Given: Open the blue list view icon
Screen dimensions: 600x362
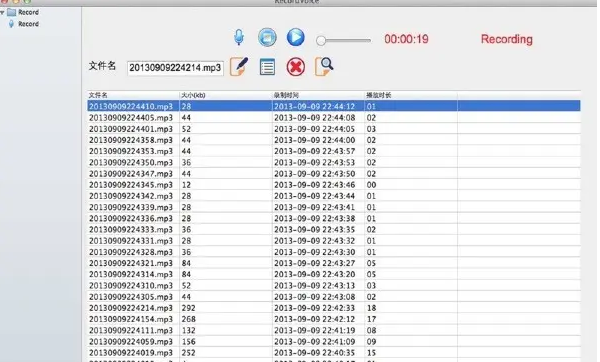Looking at the screenshot, I should tap(267, 67).
